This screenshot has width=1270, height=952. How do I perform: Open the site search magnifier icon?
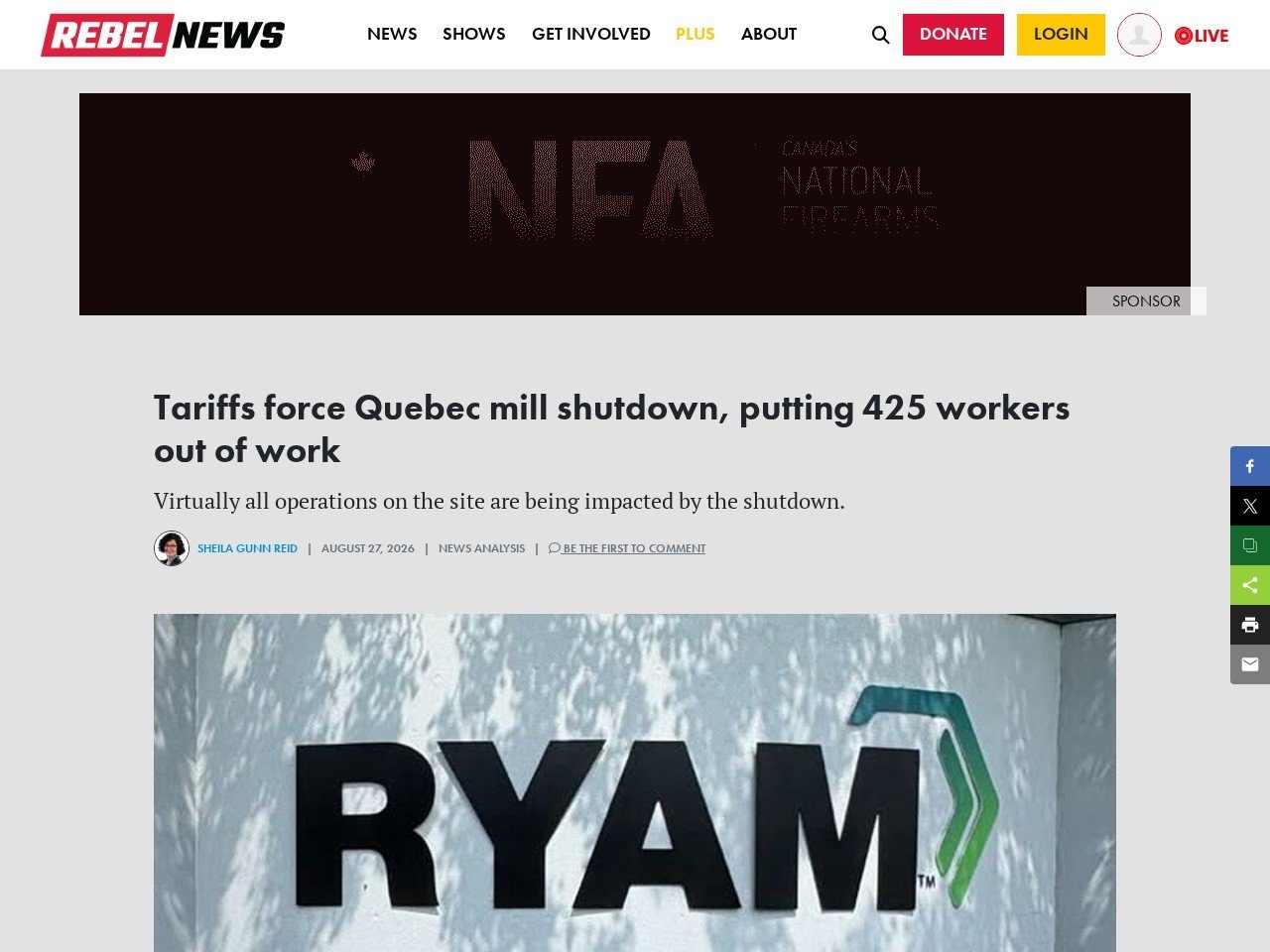click(x=880, y=35)
